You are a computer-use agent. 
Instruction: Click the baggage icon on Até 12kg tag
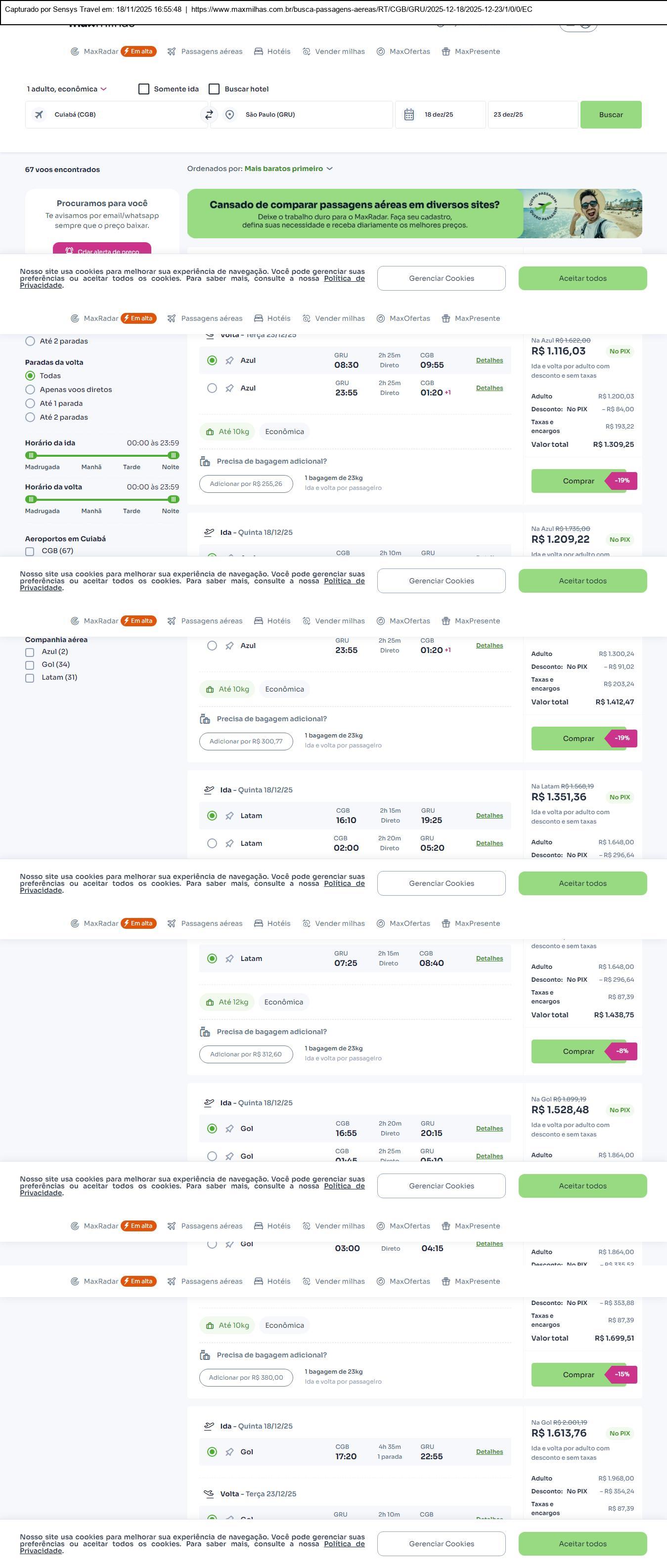coord(210,1002)
